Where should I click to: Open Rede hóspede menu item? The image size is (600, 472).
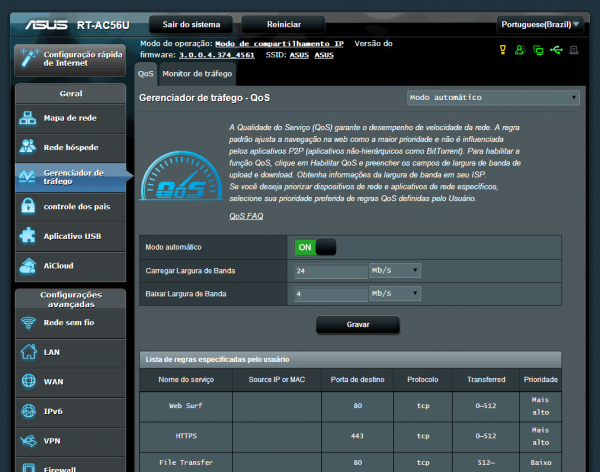tap(70, 147)
